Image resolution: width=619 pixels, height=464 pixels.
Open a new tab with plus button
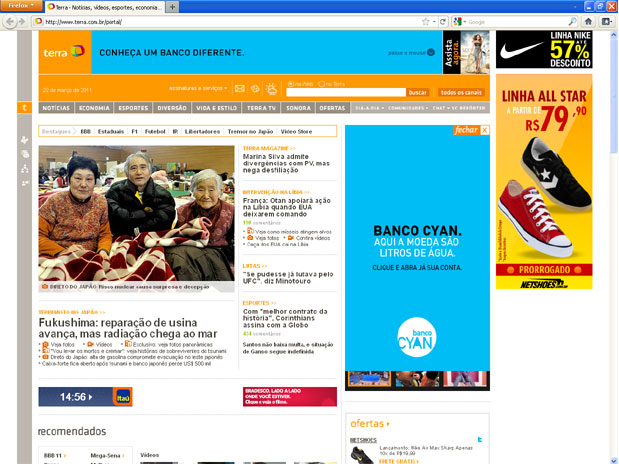pyautogui.click(x=172, y=7)
